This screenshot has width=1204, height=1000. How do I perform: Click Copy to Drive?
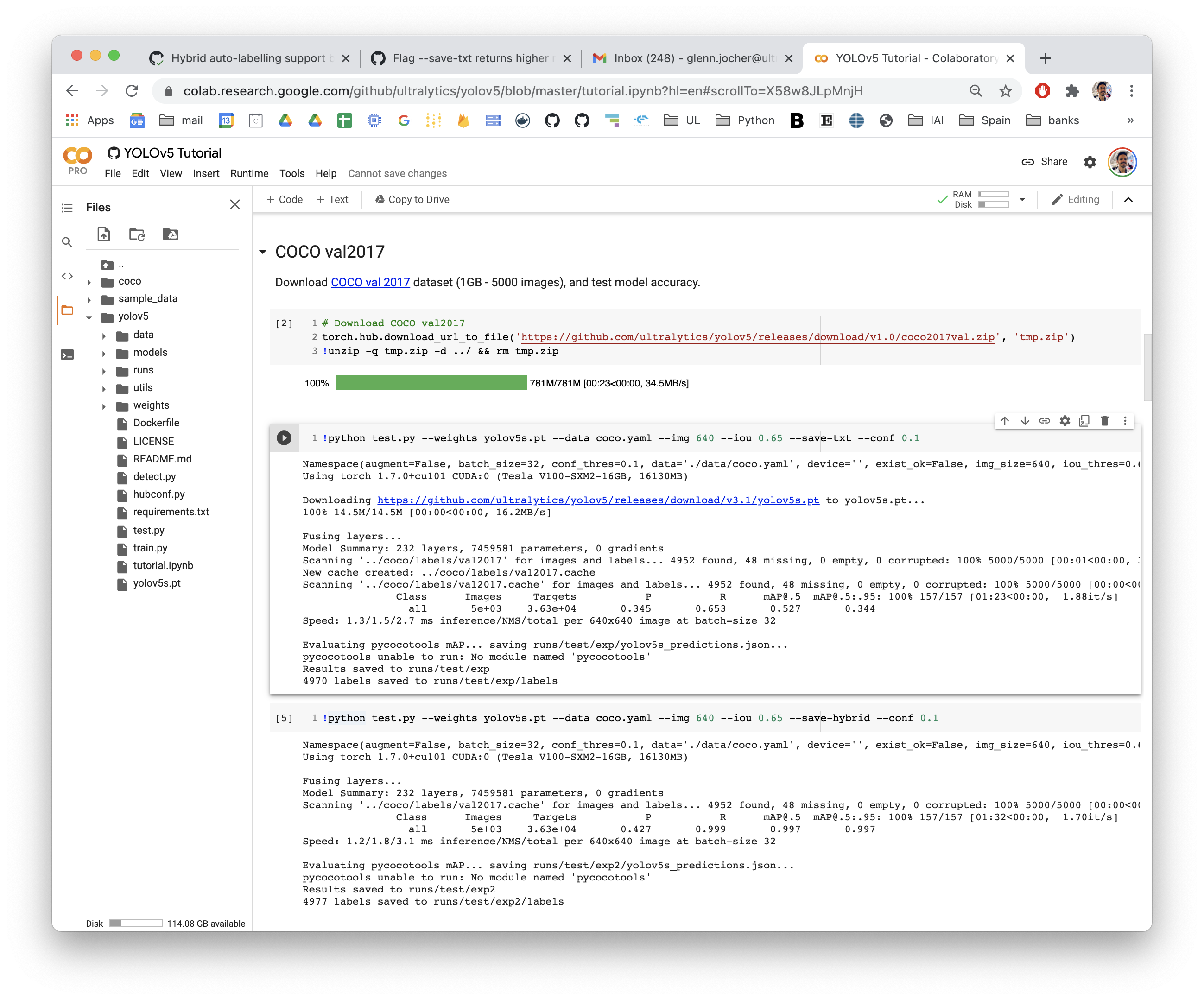coord(412,200)
